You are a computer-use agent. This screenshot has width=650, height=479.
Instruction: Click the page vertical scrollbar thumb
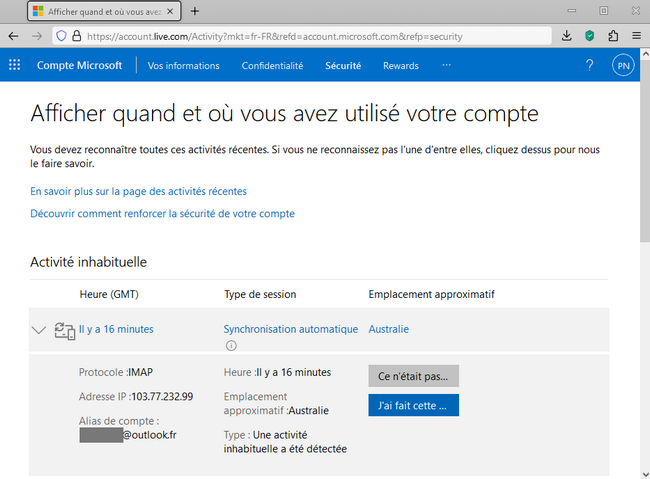point(645,151)
